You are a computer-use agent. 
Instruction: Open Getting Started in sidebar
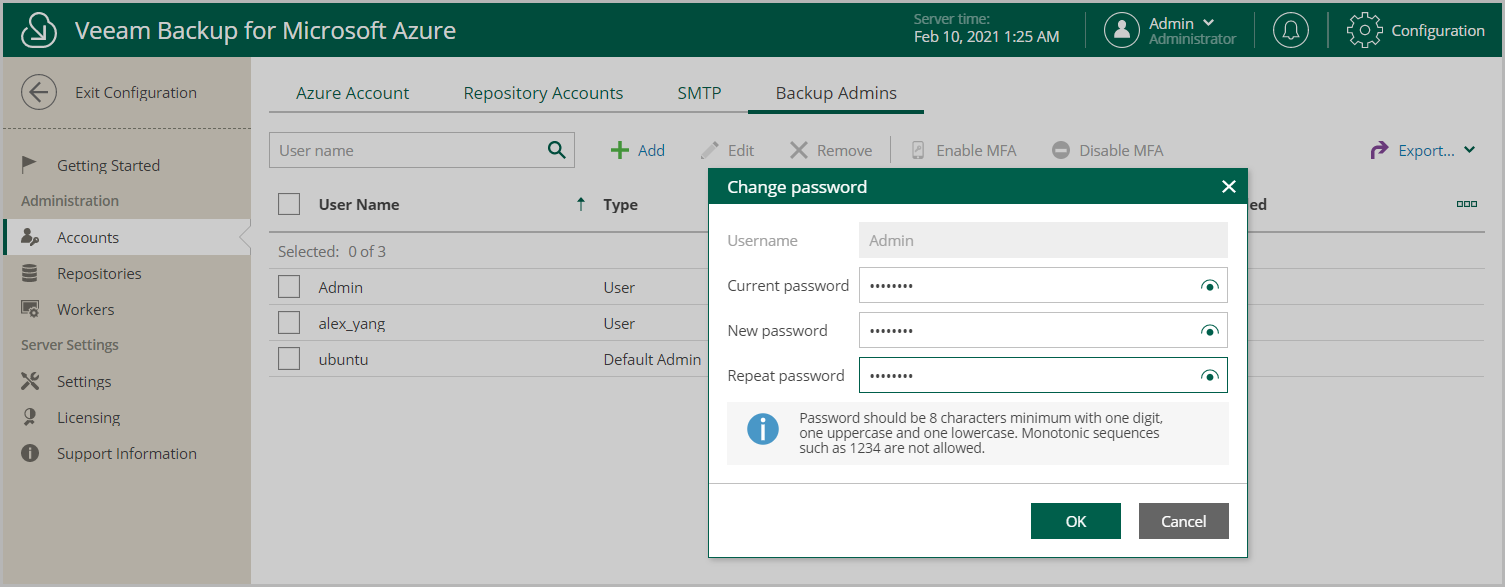tap(108, 165)
